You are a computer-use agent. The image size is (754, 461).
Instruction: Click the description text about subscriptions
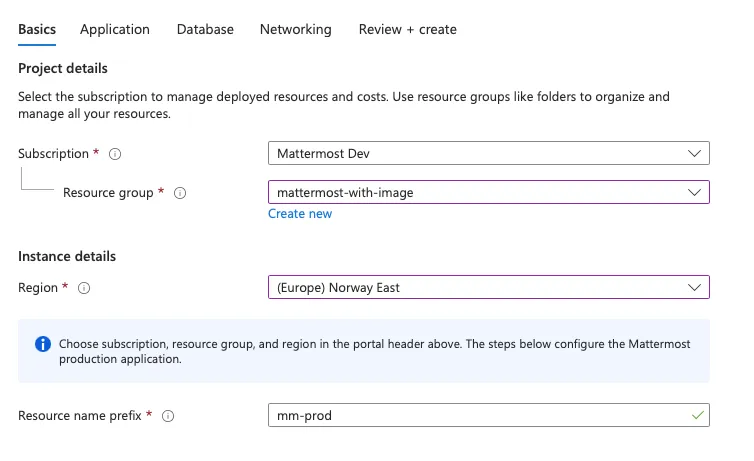point(344,105)
